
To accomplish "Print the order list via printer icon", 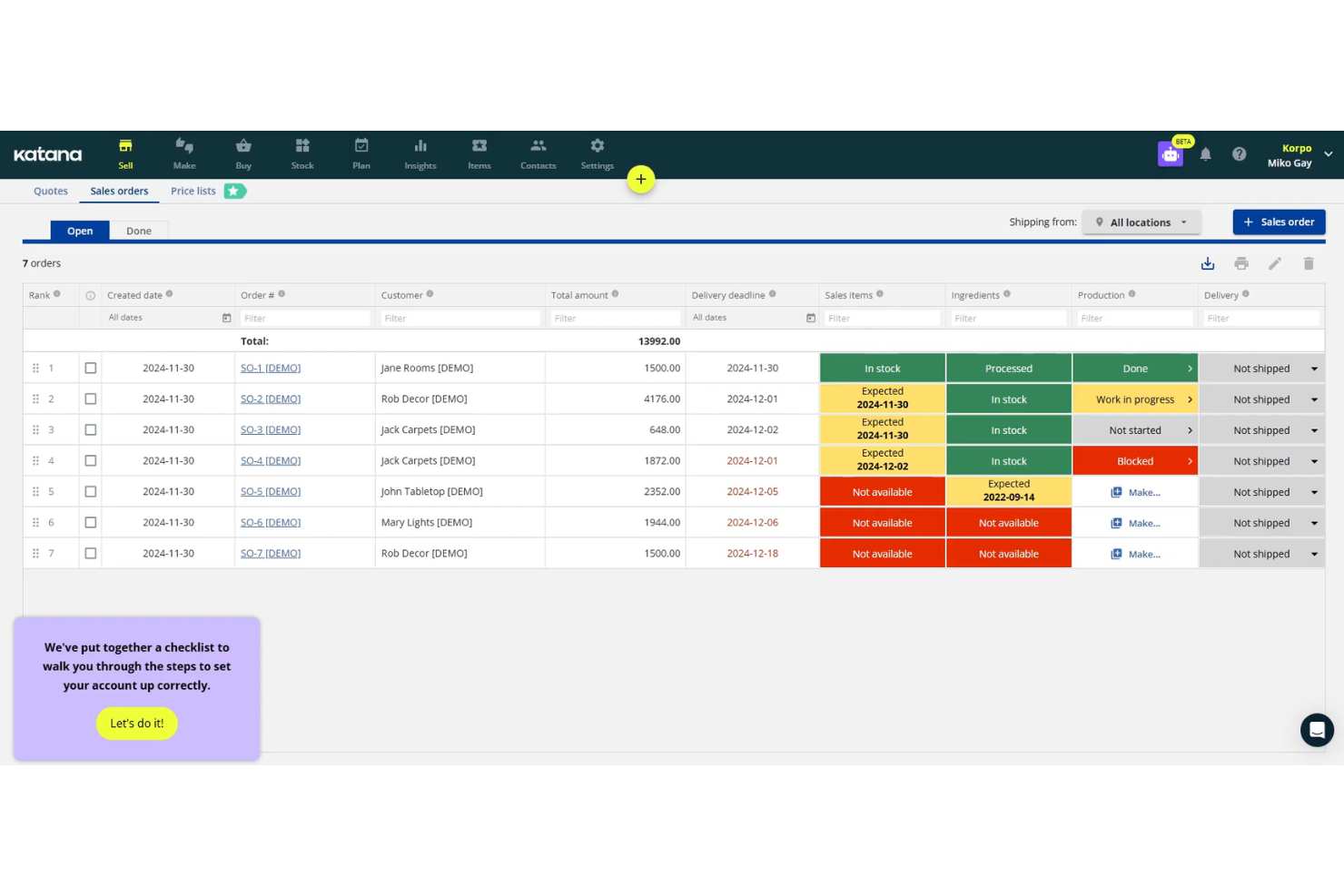I will pos(1240,263).
